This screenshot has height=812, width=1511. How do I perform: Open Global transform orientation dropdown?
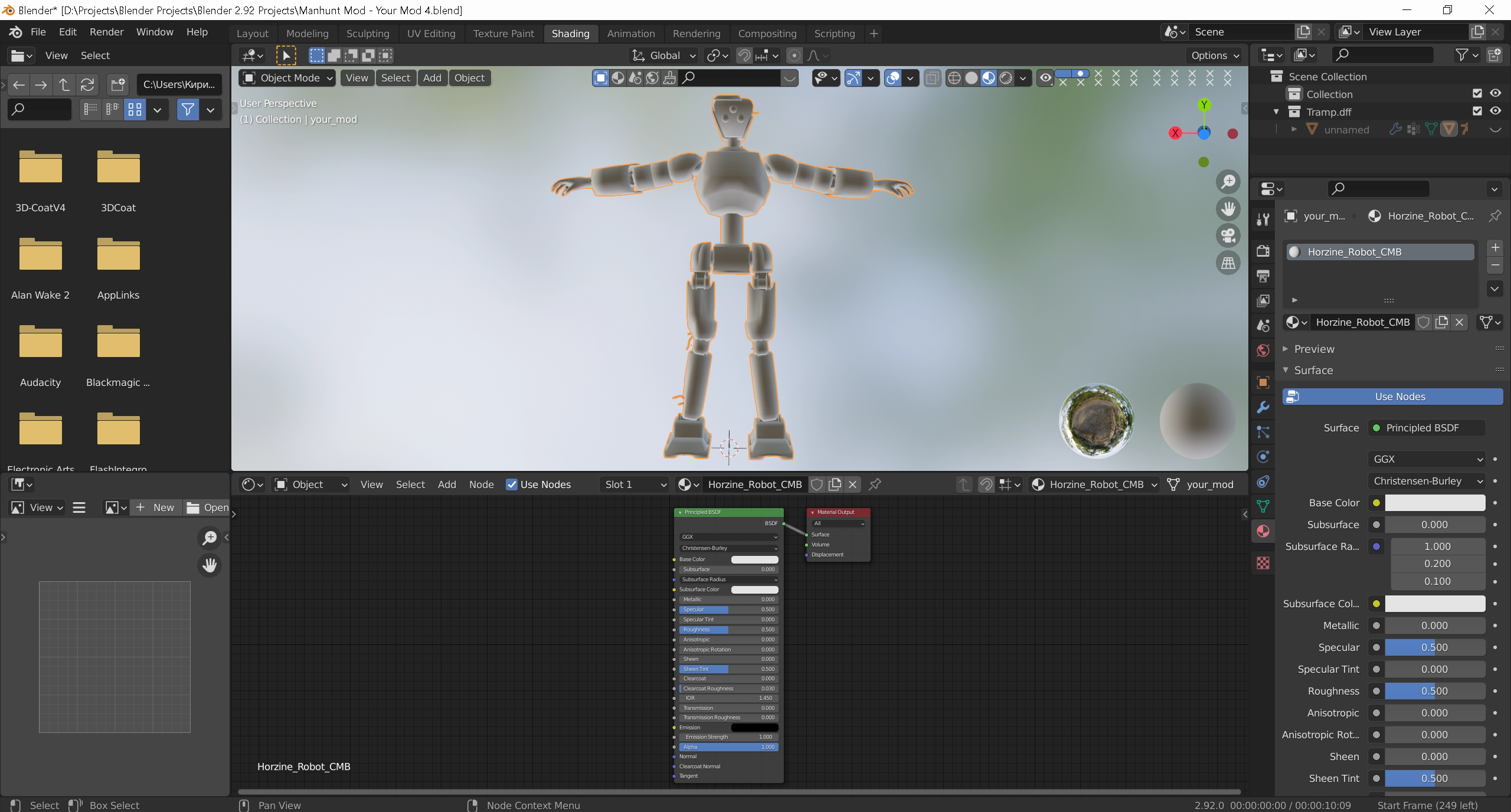pos(664,55)
